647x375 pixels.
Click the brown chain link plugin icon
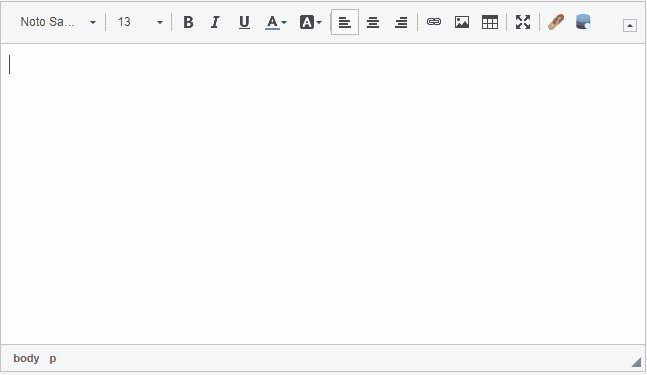coord(555,22)
